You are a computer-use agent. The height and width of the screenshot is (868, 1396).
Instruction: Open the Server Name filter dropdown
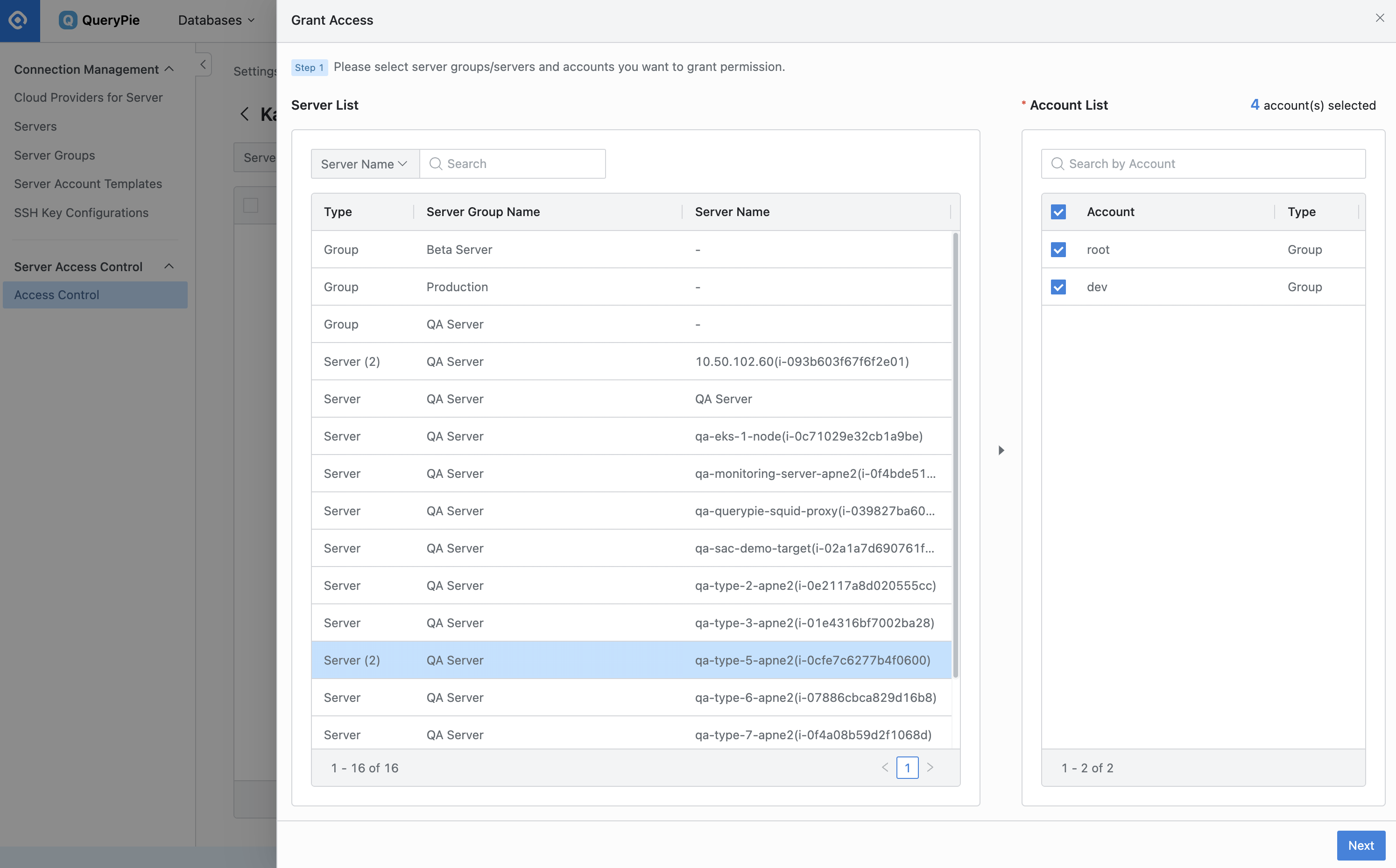coord(365,164)
